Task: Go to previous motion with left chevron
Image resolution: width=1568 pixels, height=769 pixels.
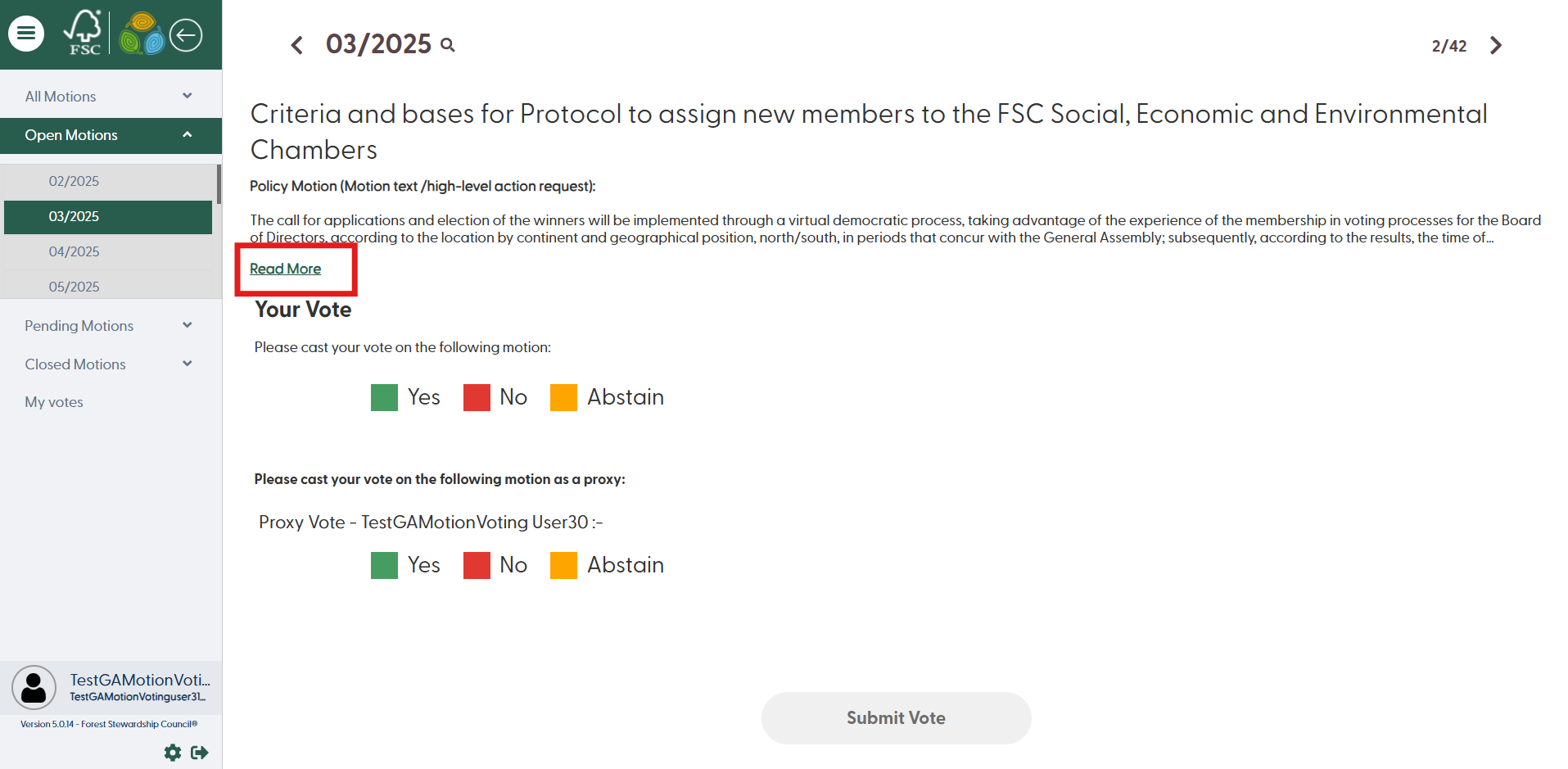Action: click(297, 45)
